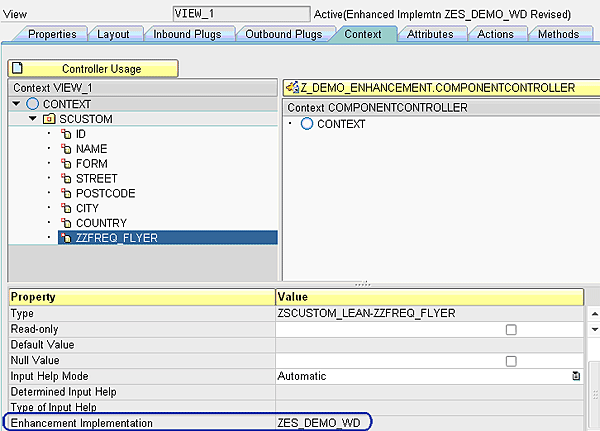The height and width of the screenshot is (431, 600).
Task: Switch to the Attributes tab
Action: click(x=430, y=34)
